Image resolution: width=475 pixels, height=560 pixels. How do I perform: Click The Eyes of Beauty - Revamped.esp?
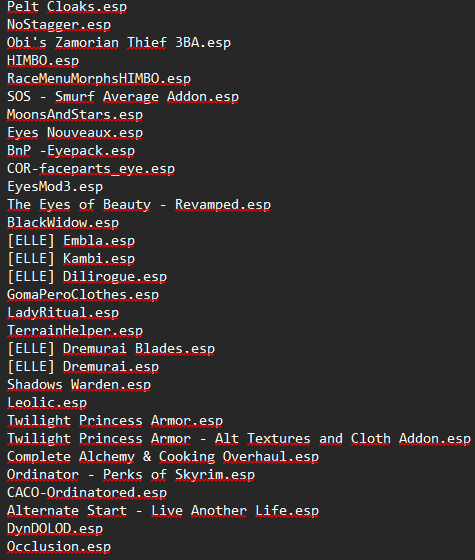pos(139,205)
